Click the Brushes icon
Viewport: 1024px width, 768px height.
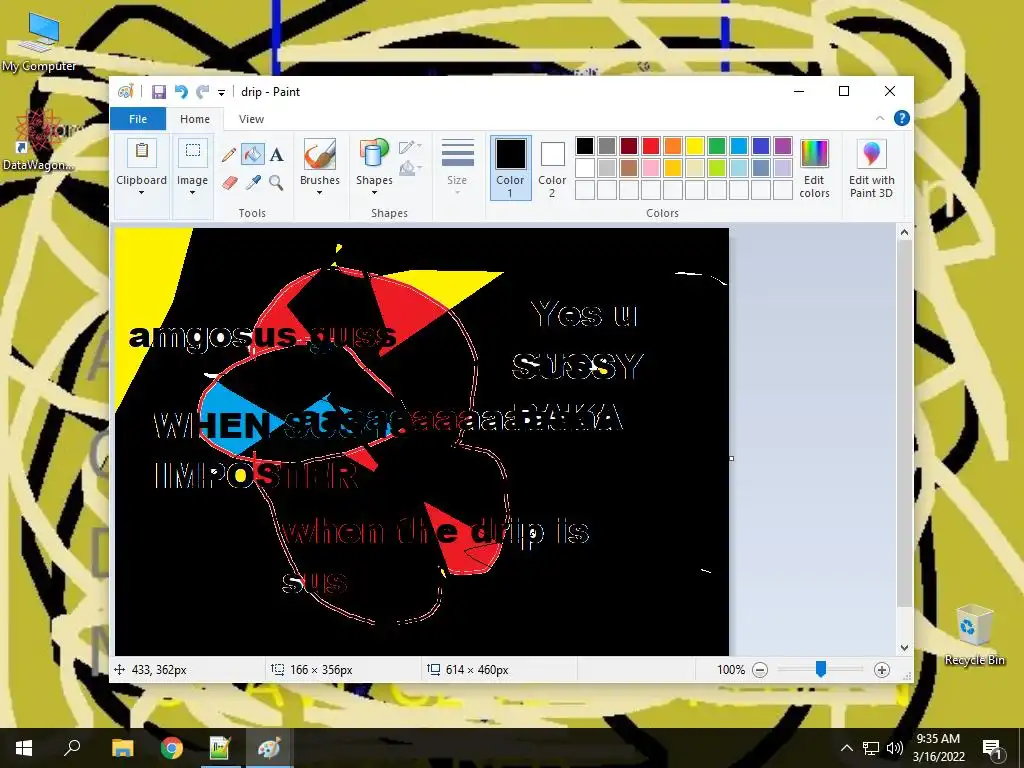[x=320, y=155]
